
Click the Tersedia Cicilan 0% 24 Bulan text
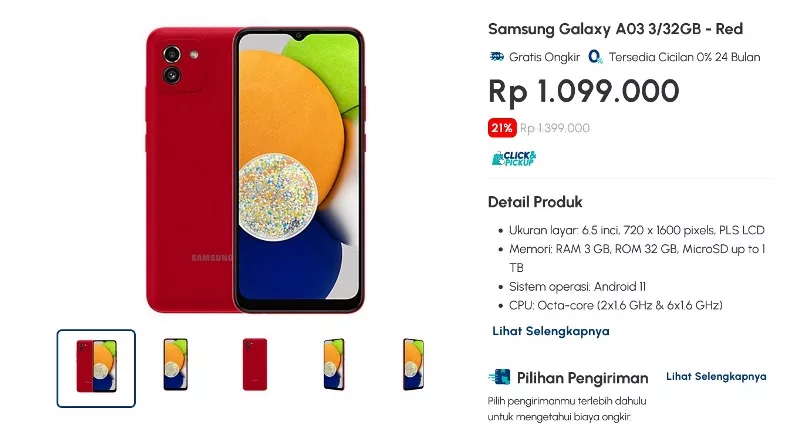click(685, 57)
